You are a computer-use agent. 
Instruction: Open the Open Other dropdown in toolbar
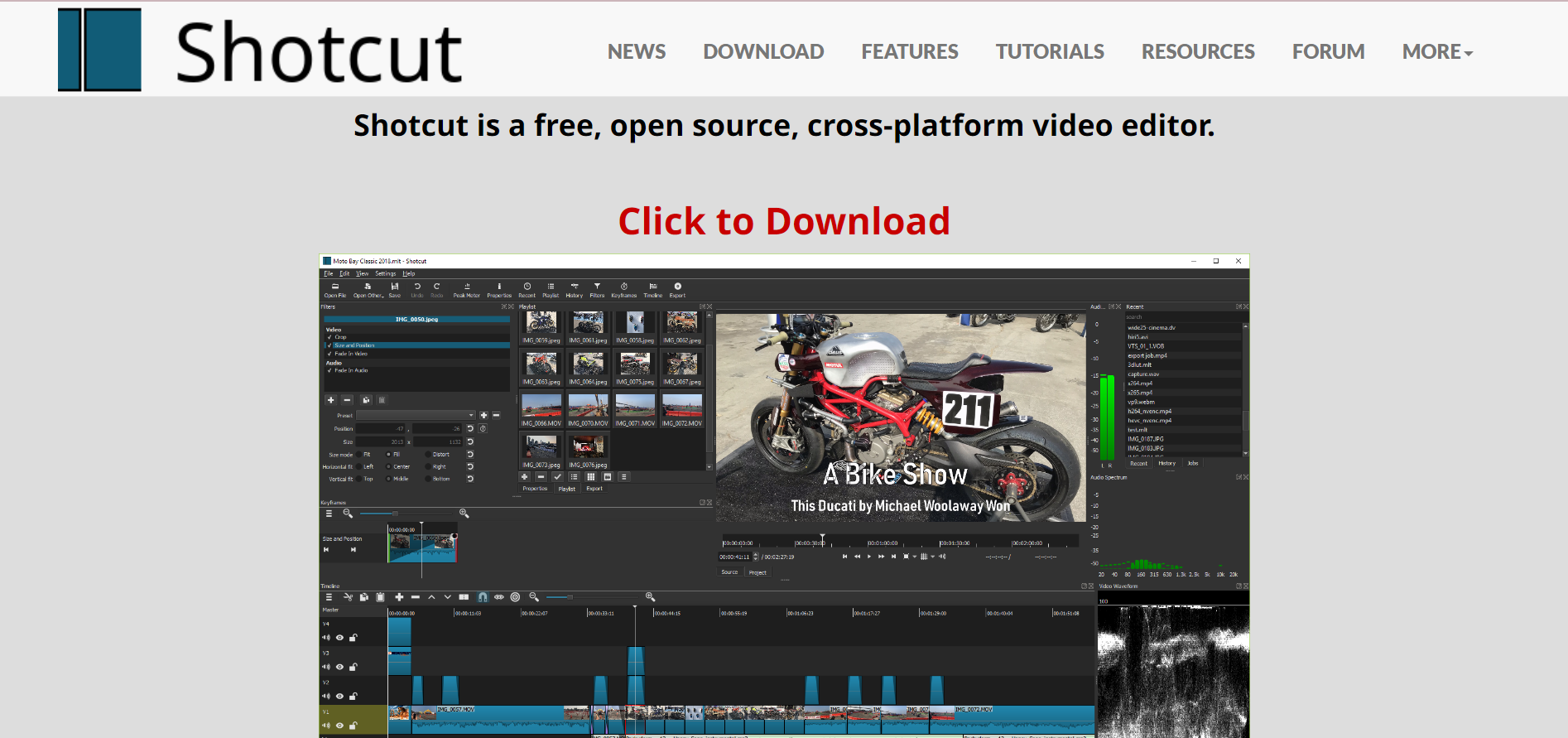tap(368, 290)
